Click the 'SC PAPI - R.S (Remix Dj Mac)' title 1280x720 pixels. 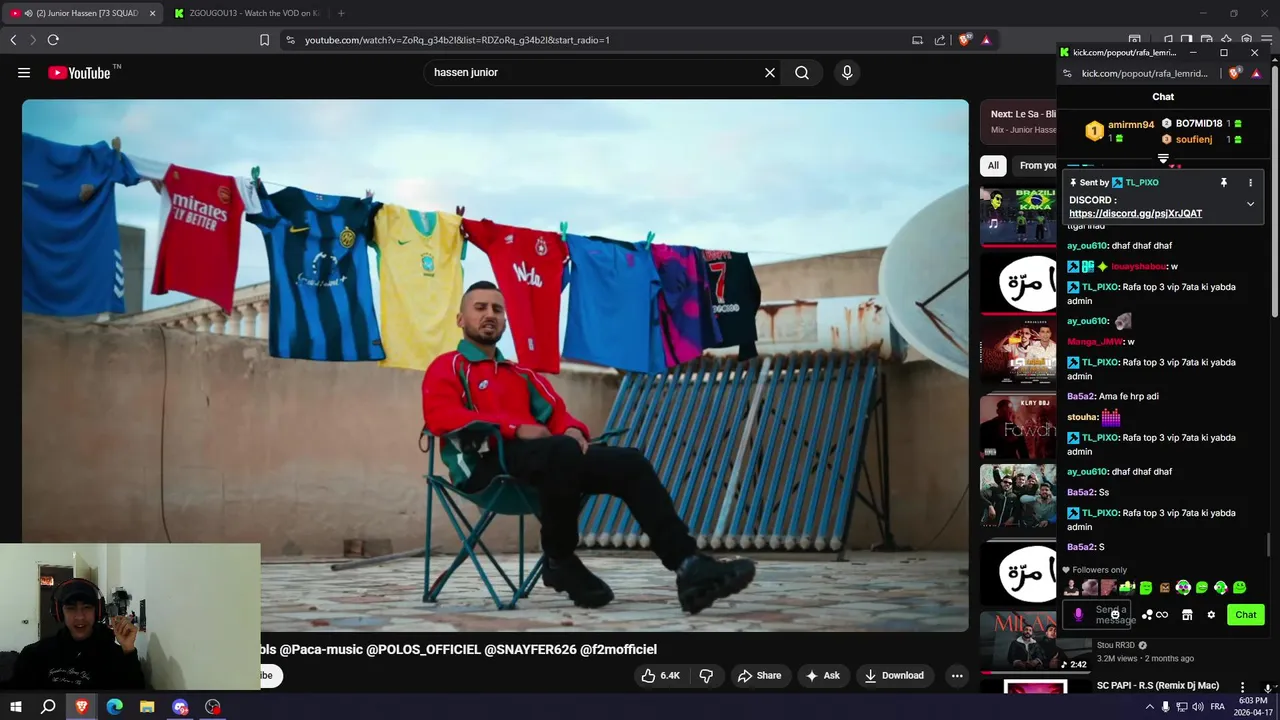coord(1158,686)
